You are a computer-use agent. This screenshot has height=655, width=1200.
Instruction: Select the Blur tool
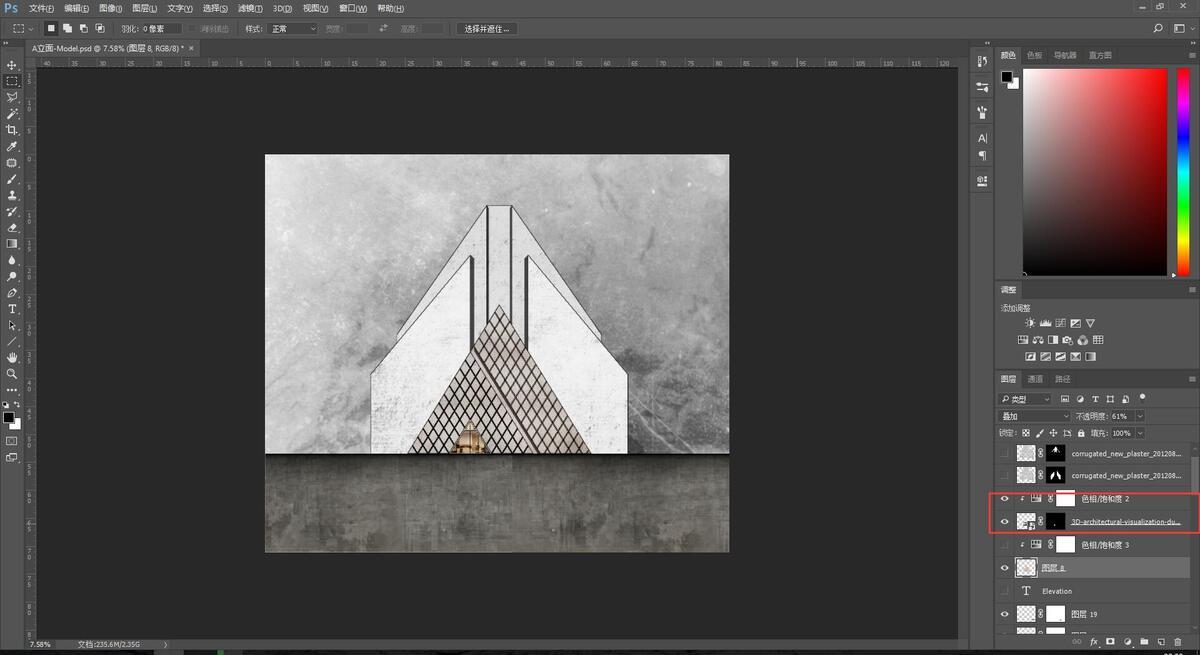tap(12, 260)
